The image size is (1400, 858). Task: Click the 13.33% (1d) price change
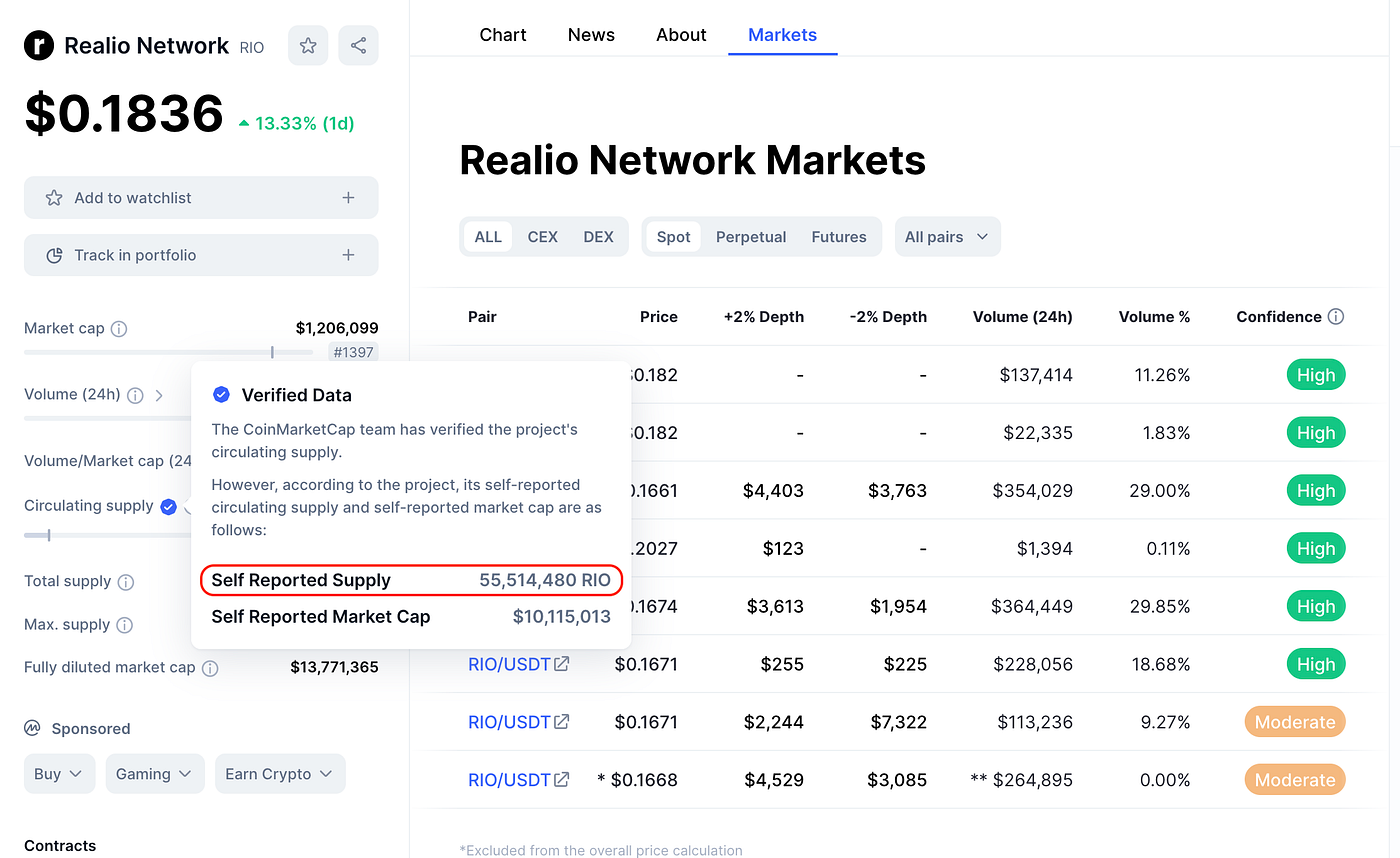(296, 124)
